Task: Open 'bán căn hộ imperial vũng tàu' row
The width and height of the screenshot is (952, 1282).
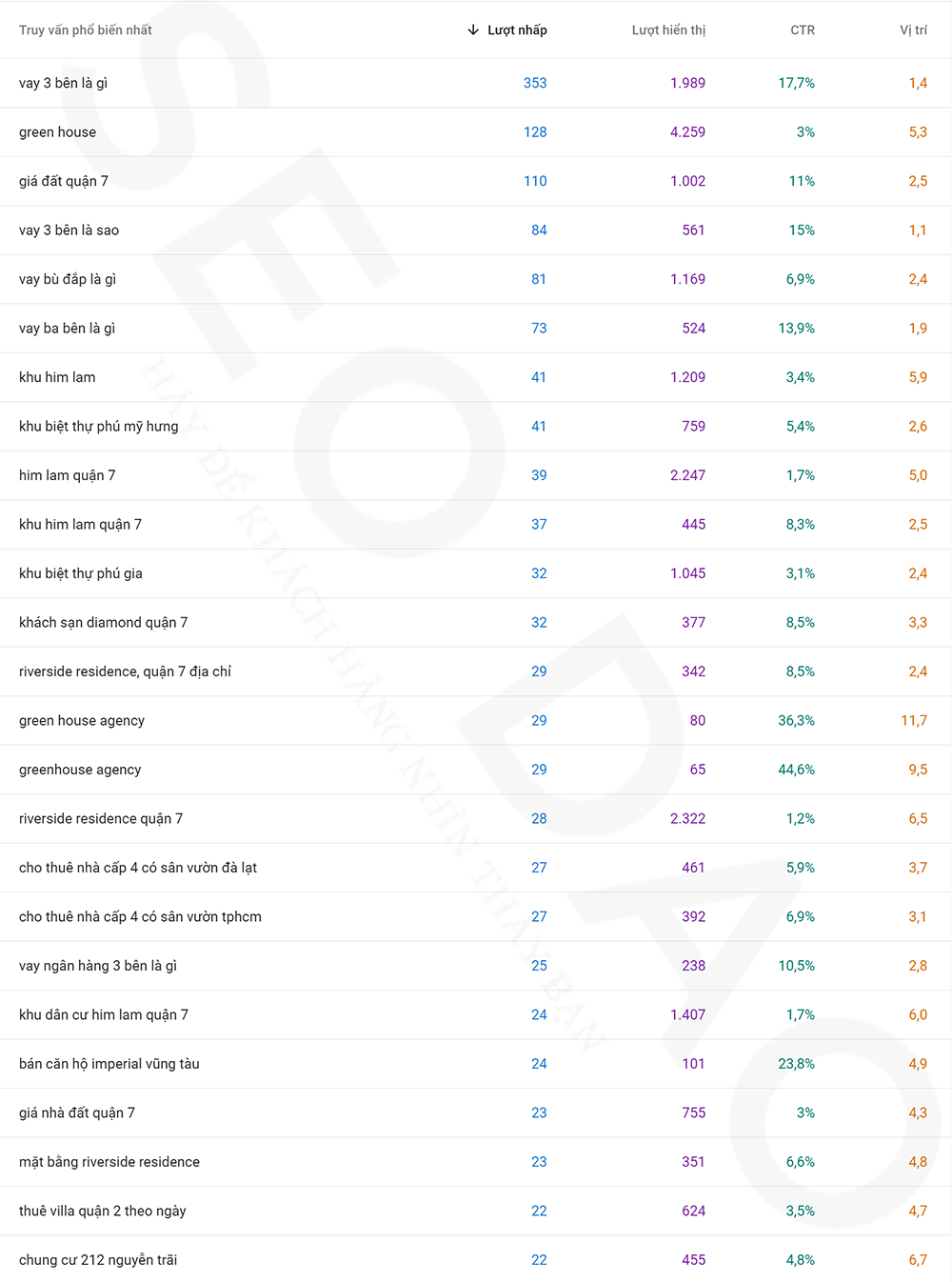Action: point(109,1064)
